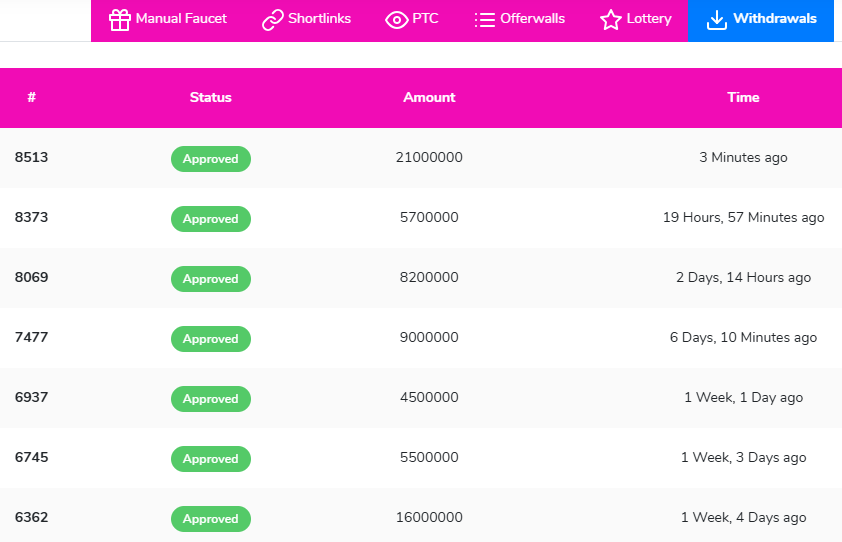This screenshot has width=842, height=542.
Task: Click the download icon for Withdrawals
Action: pyautogui.click(x=716, y=20)
